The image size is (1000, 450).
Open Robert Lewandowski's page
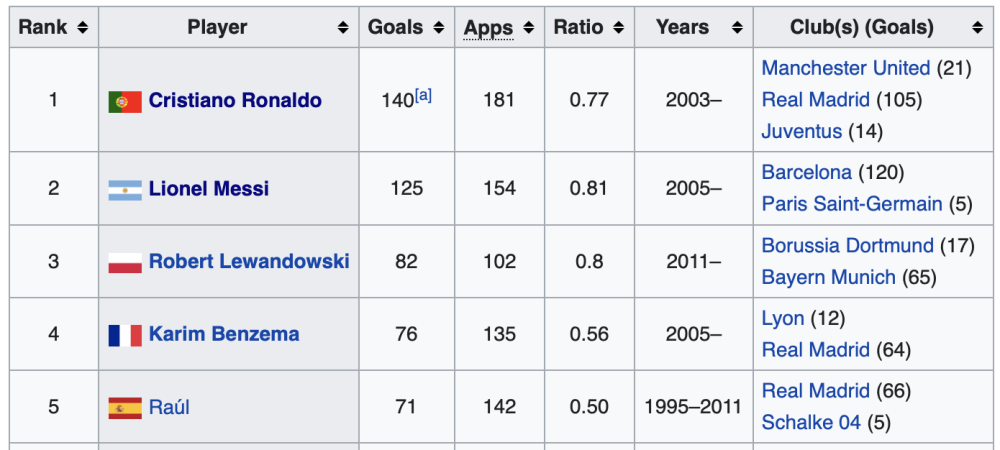point(249,261)
